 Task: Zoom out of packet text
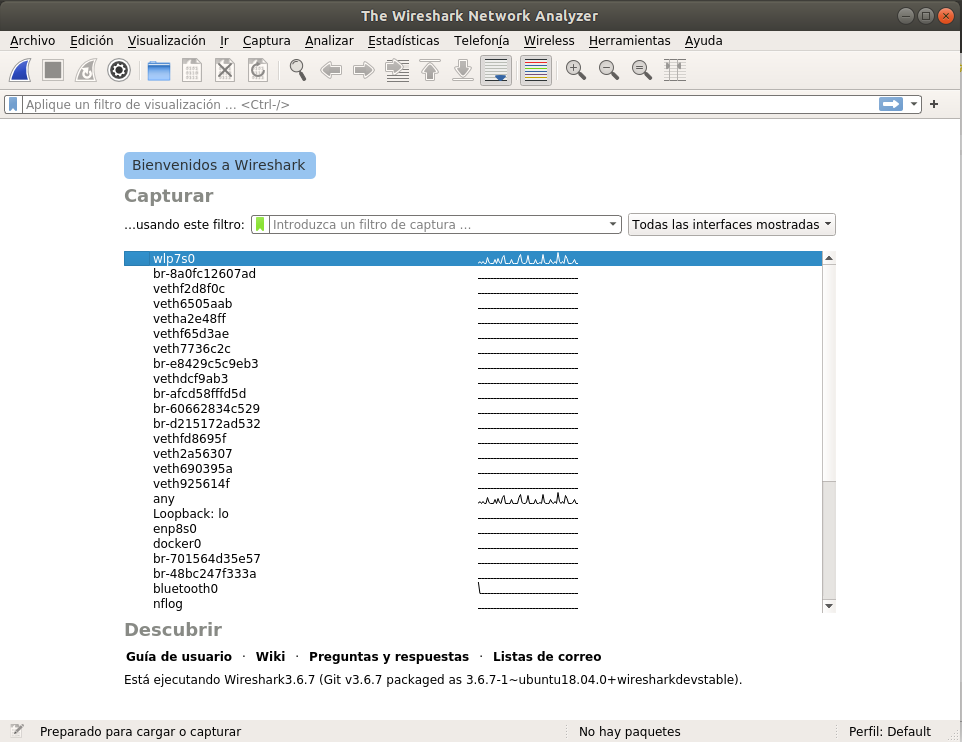(609, 70)
